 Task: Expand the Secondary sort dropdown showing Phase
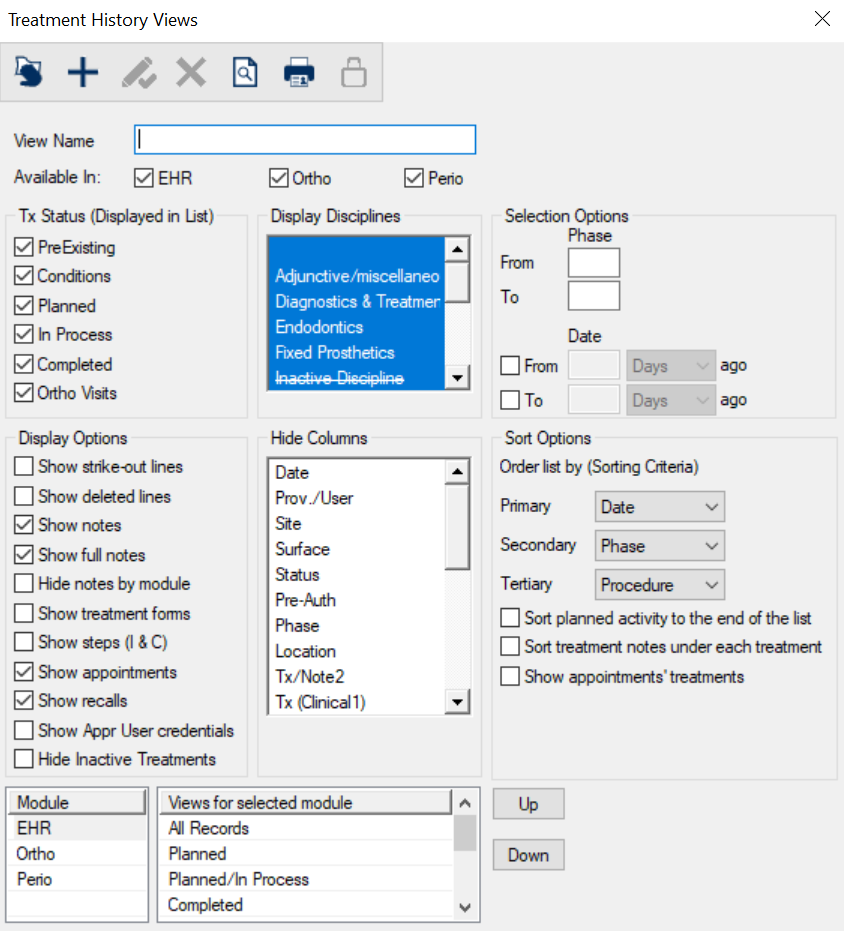(x=659, y=546)
